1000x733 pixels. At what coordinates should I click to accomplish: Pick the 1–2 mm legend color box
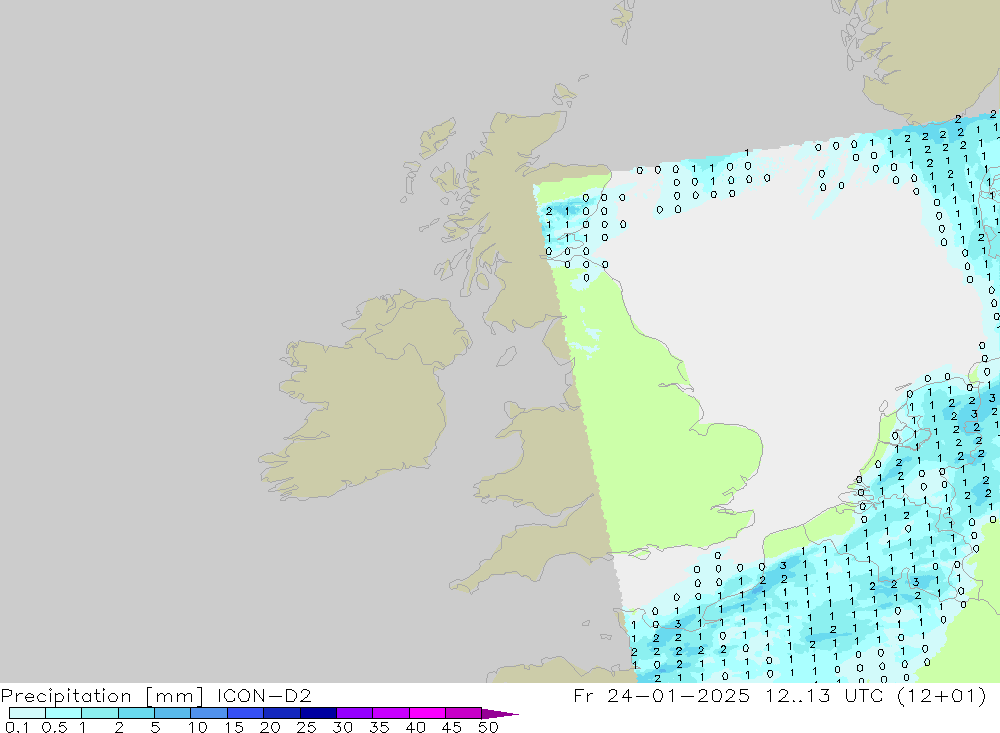click(x=99, y=713)
